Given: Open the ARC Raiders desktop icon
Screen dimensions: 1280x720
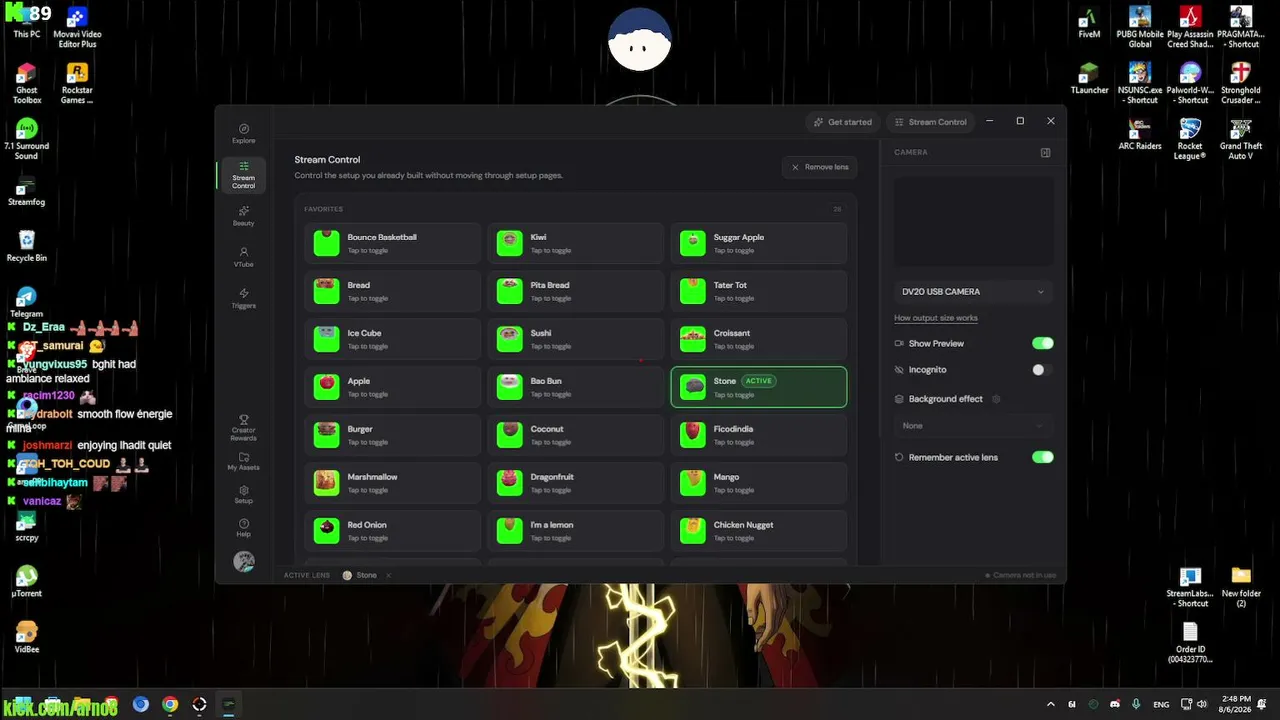Looking at the screenshot, I should [1140, 134].
